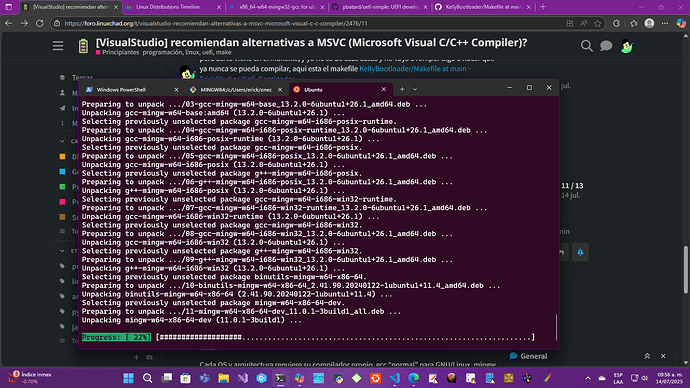
Task: Open the forum user avatar menu
Action: tap(627, 46)
